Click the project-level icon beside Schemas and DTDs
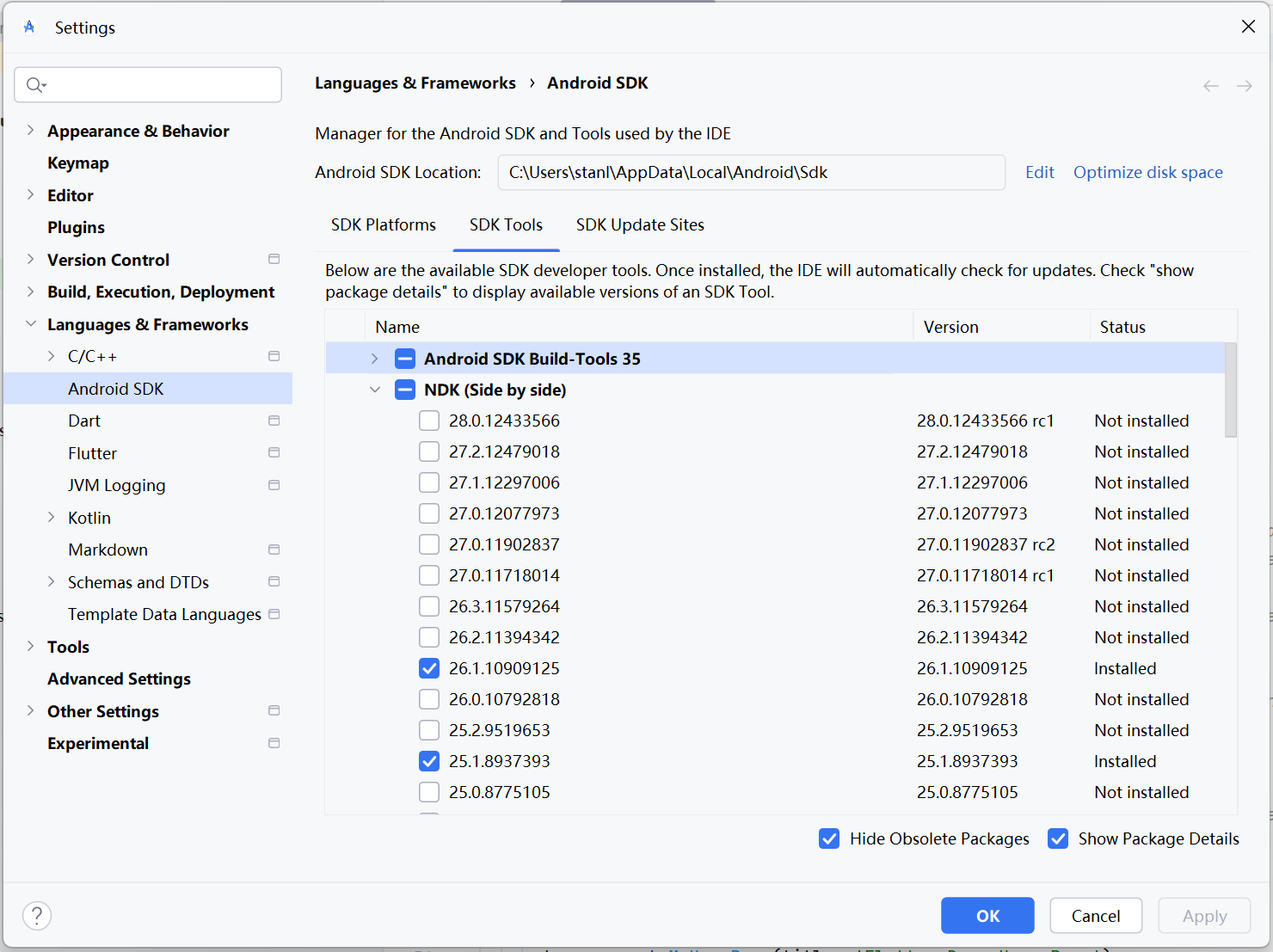 [274, 581]
